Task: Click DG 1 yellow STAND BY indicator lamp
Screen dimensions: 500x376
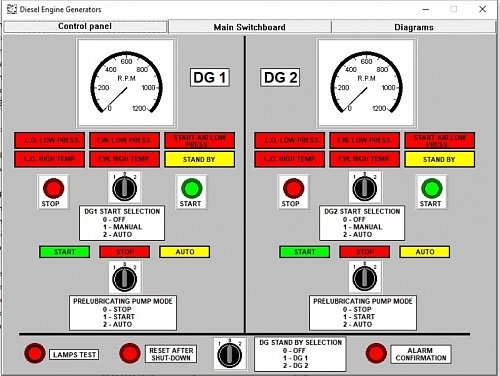Action: pos(199,159)
